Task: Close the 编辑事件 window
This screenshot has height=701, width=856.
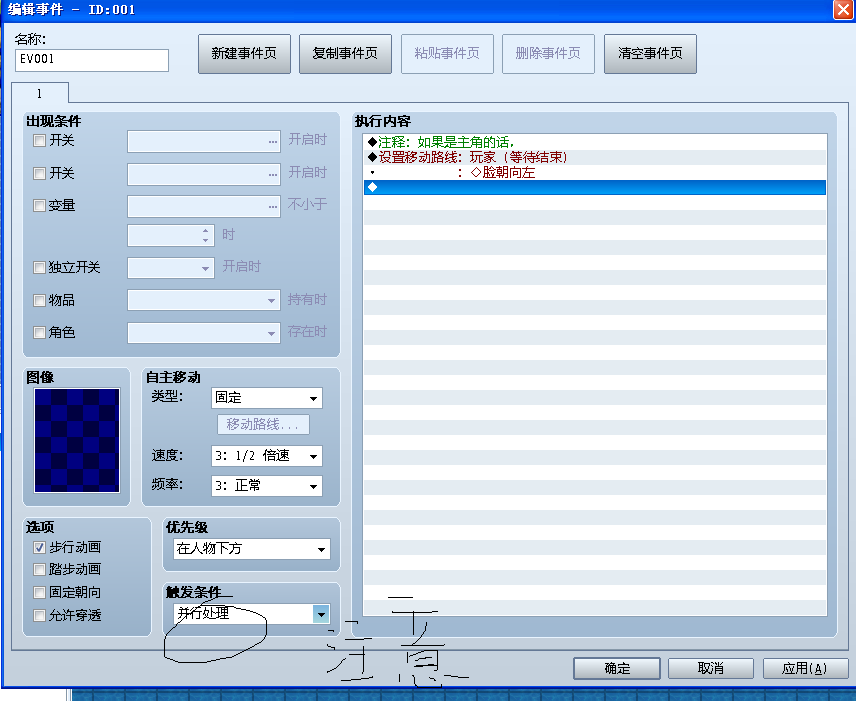Action: [x=843, y=10]
